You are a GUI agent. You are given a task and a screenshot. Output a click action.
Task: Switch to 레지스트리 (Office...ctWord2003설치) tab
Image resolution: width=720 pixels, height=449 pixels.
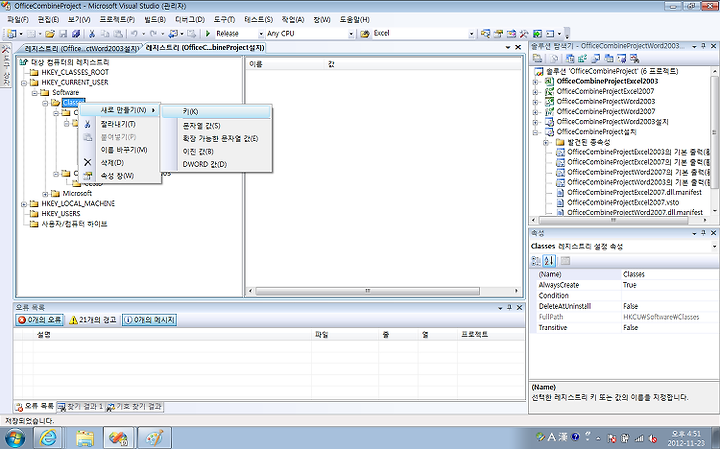point(81,48)
